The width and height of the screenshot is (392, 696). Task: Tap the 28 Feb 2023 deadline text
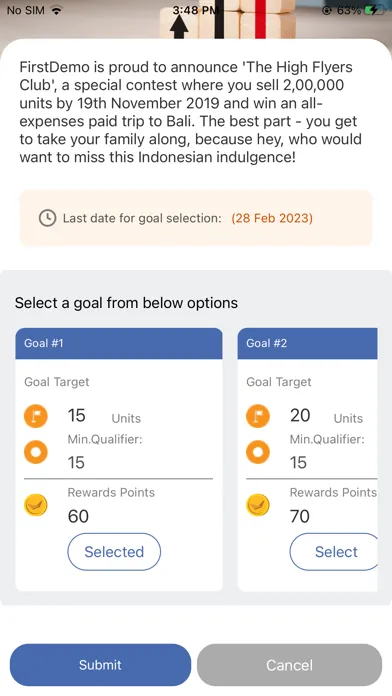[272, 218]
